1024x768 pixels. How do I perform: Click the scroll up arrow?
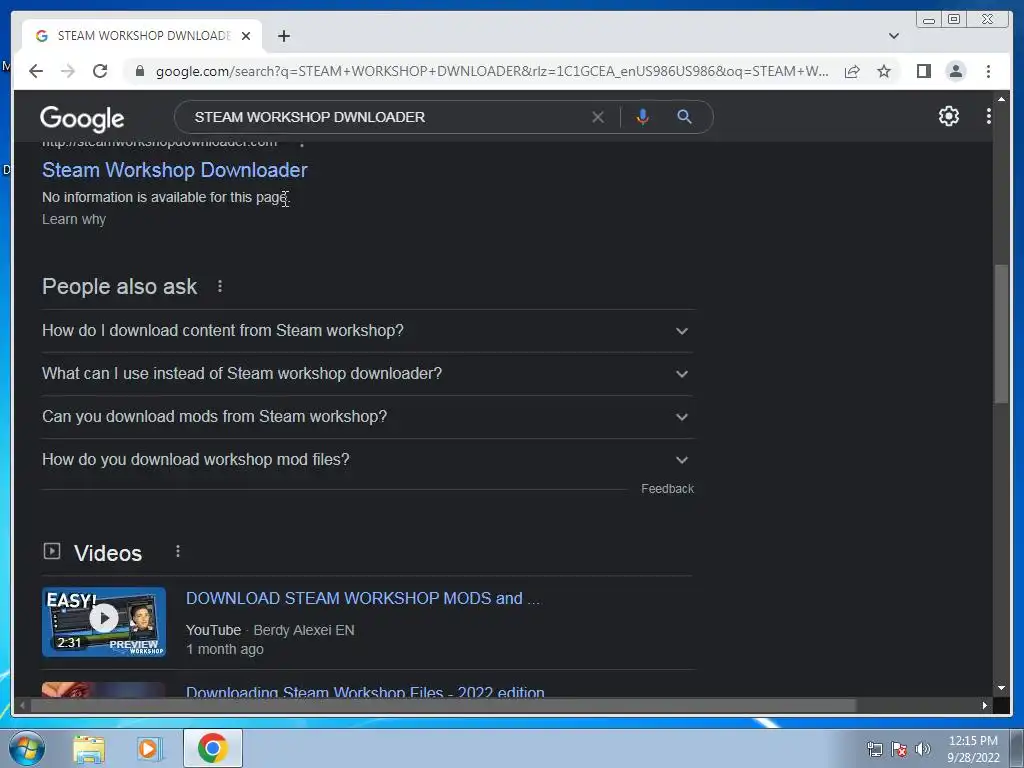point(1001,98)
